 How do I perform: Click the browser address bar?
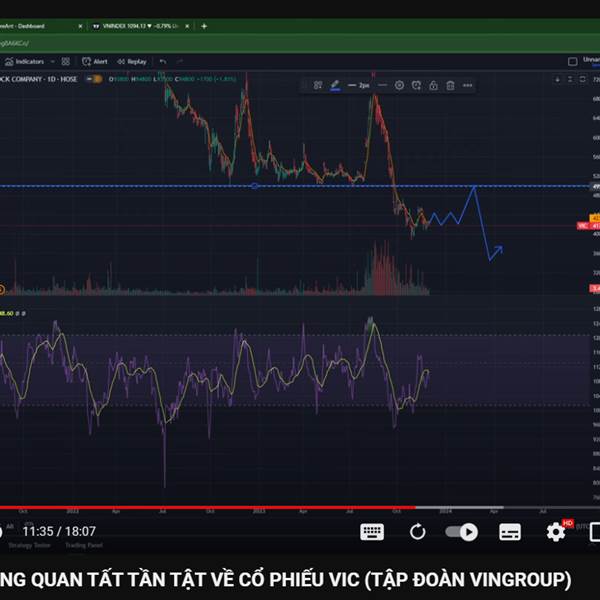click(300, 43)
